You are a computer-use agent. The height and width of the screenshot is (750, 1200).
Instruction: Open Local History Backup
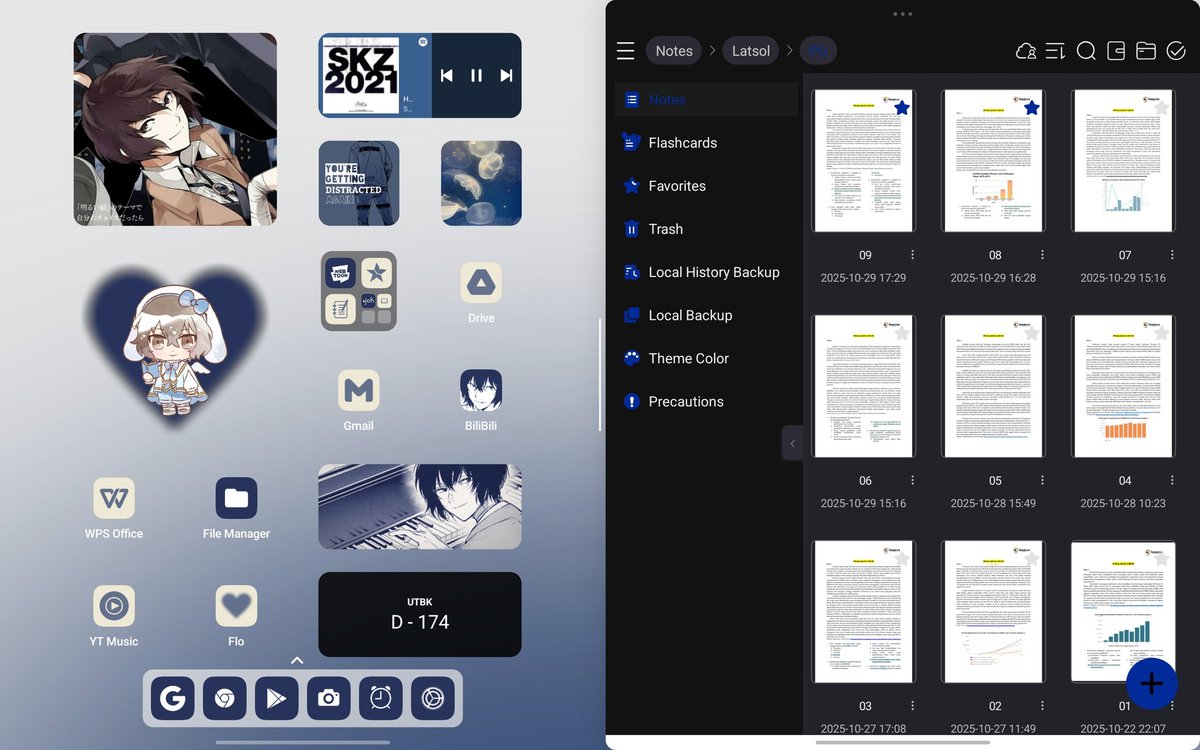tap(707, 272)
